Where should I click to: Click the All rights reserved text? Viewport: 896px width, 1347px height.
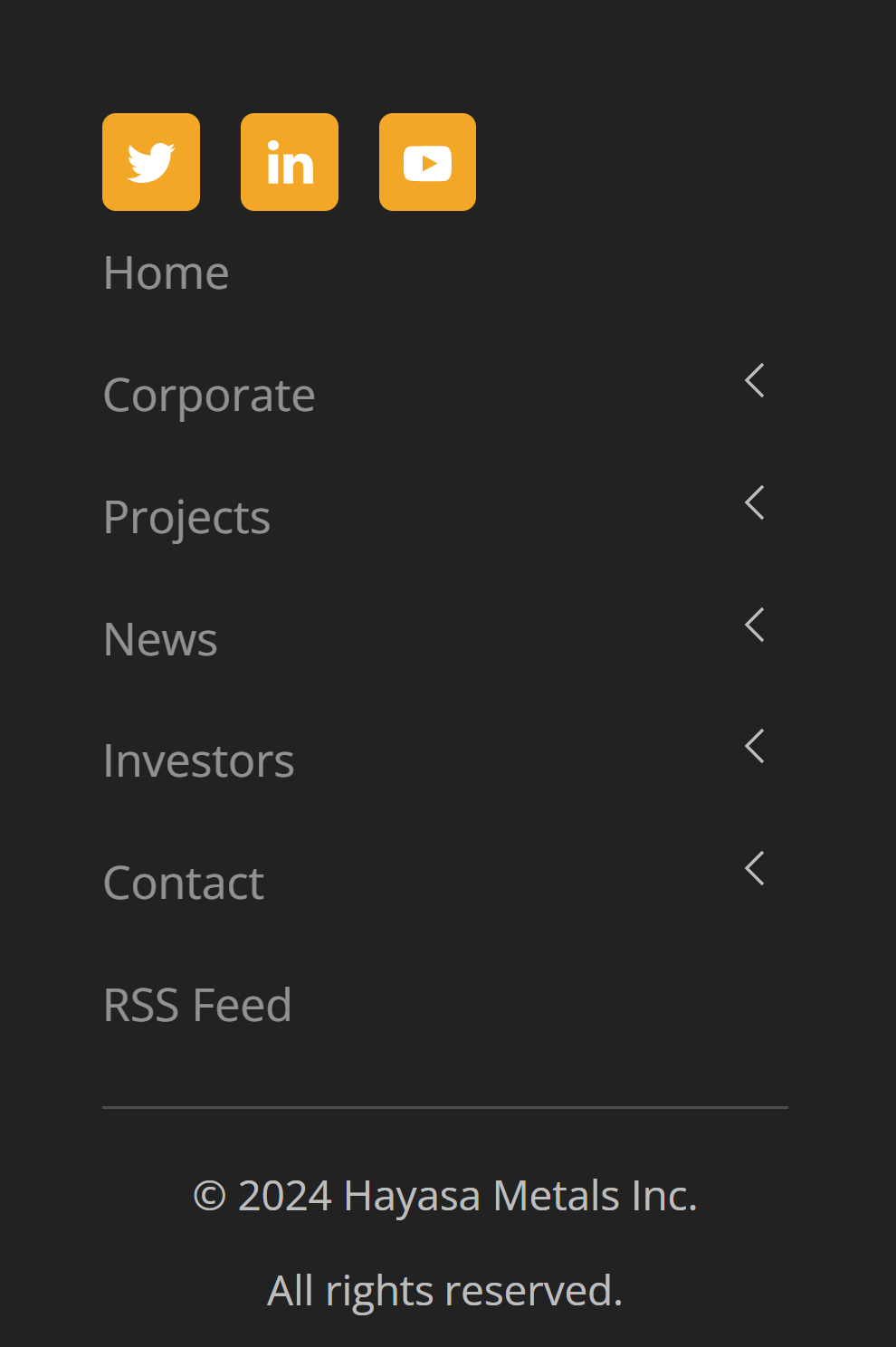pos(445,1291)
